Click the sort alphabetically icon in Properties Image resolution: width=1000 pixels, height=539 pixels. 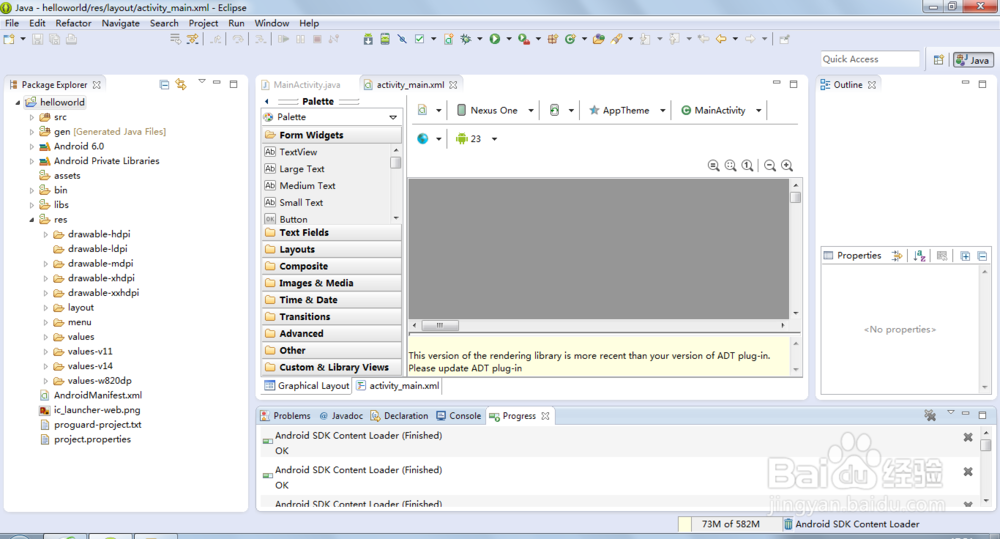[x=919, y=256]
